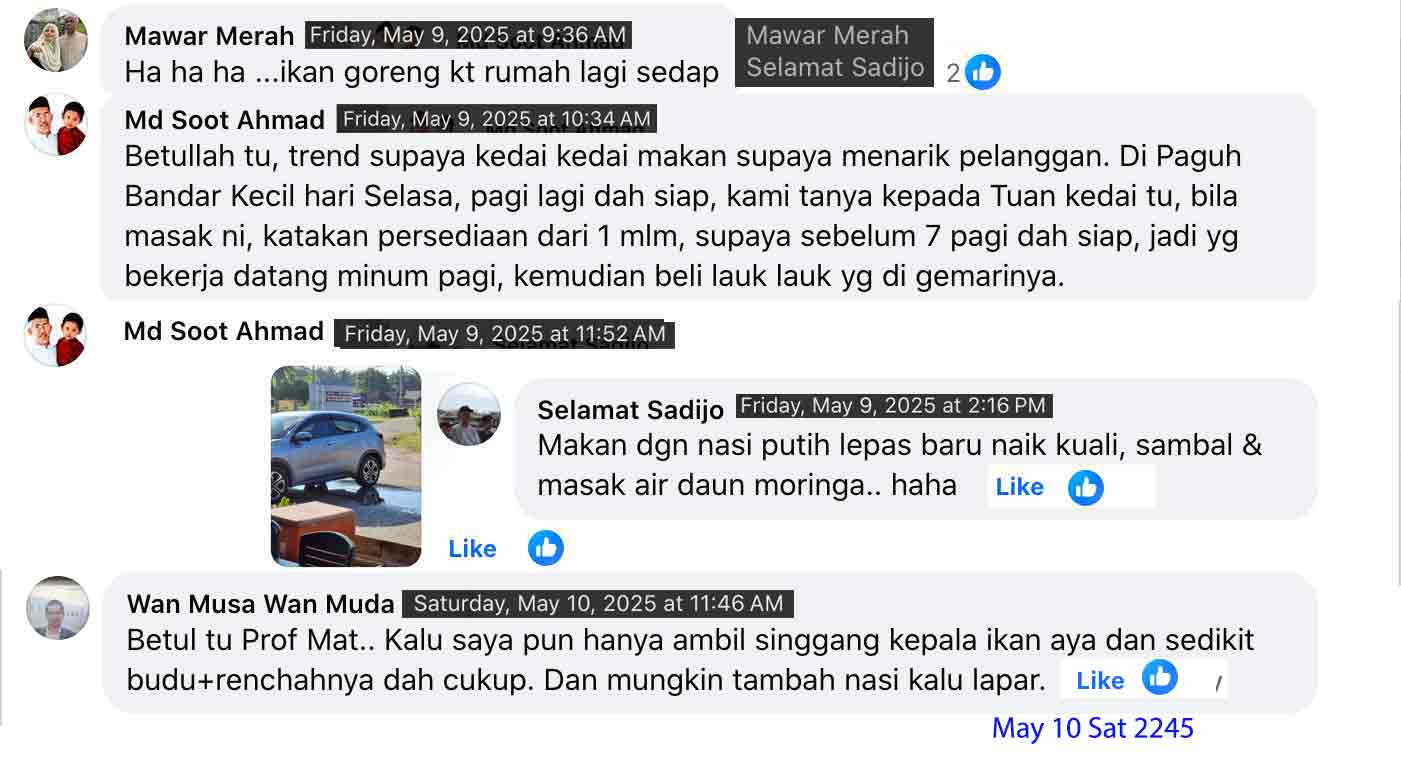Open the Mawar Merah name link

[209, 37]
